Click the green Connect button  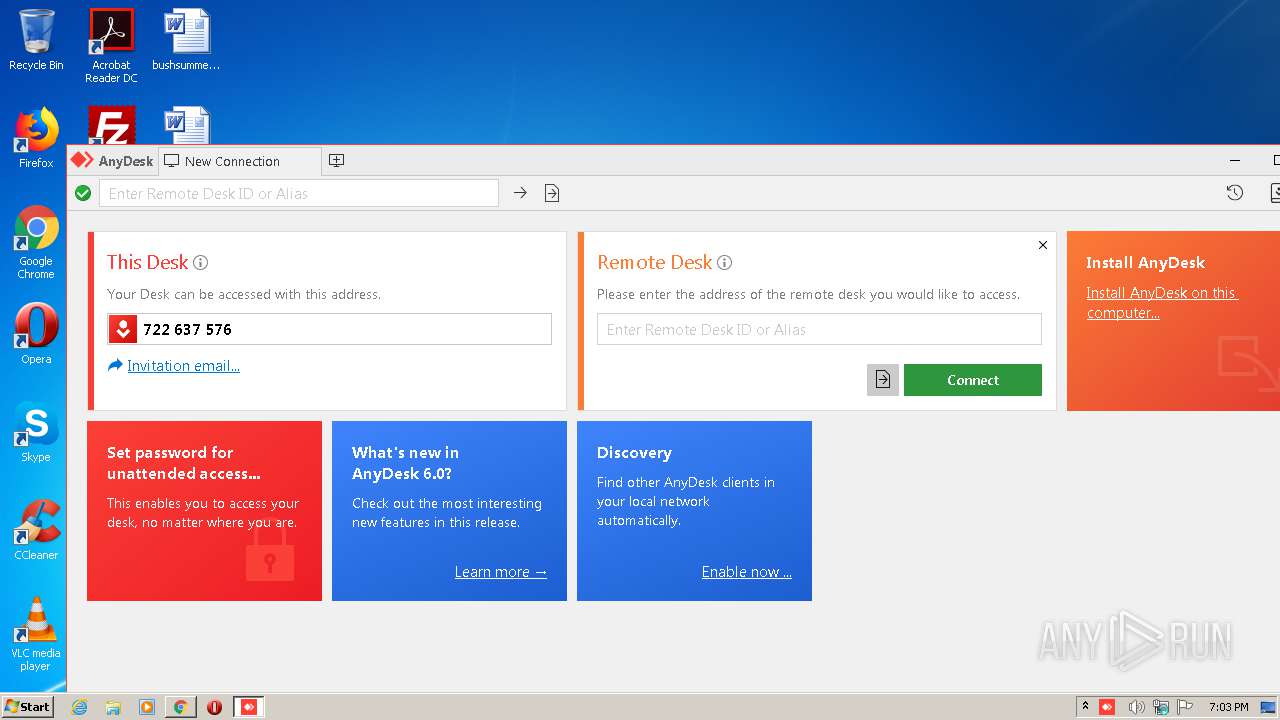(973, 380)
